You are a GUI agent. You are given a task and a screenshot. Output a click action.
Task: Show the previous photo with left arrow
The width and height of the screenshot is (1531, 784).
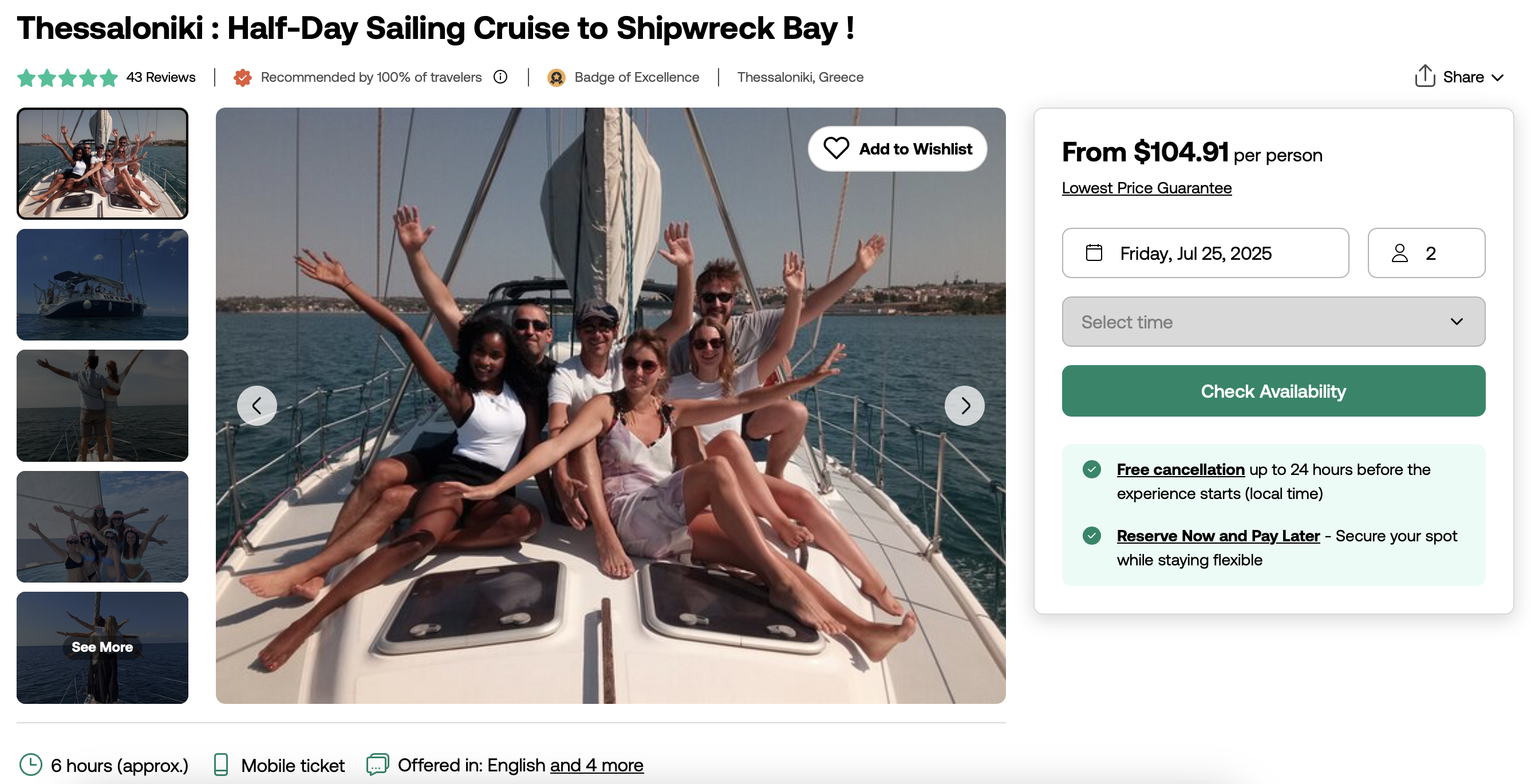pos(257,406)
